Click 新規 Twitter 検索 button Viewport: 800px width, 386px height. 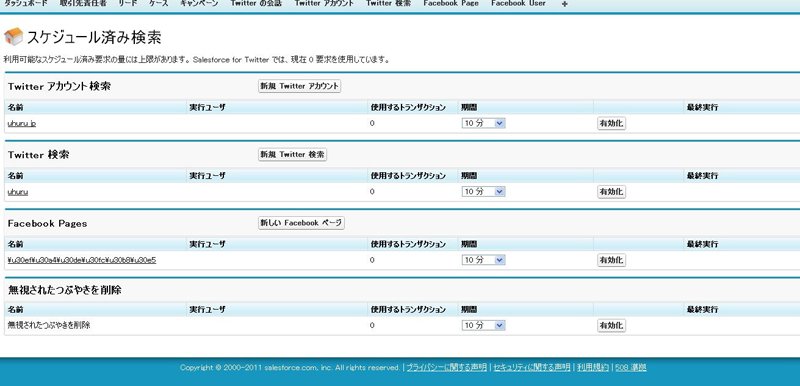tap(292, 155)
